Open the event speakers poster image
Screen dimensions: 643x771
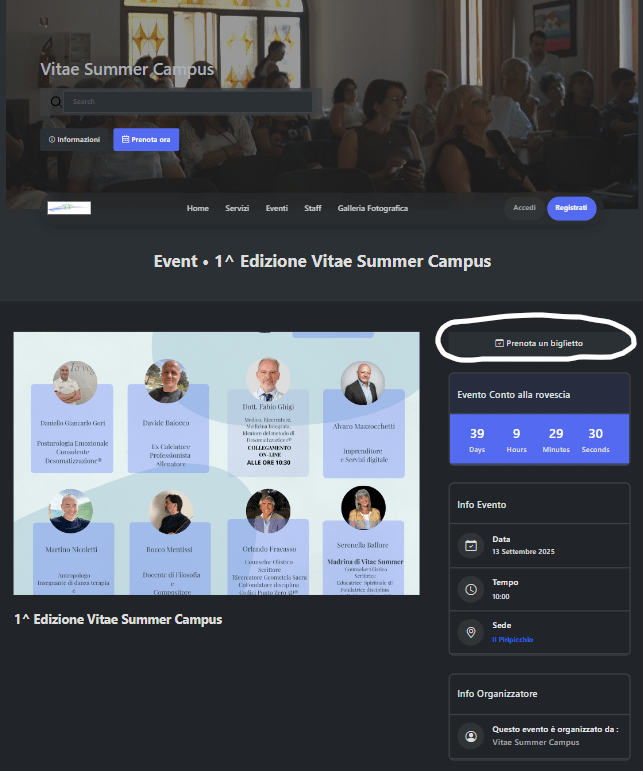click(x=216, y=463)
